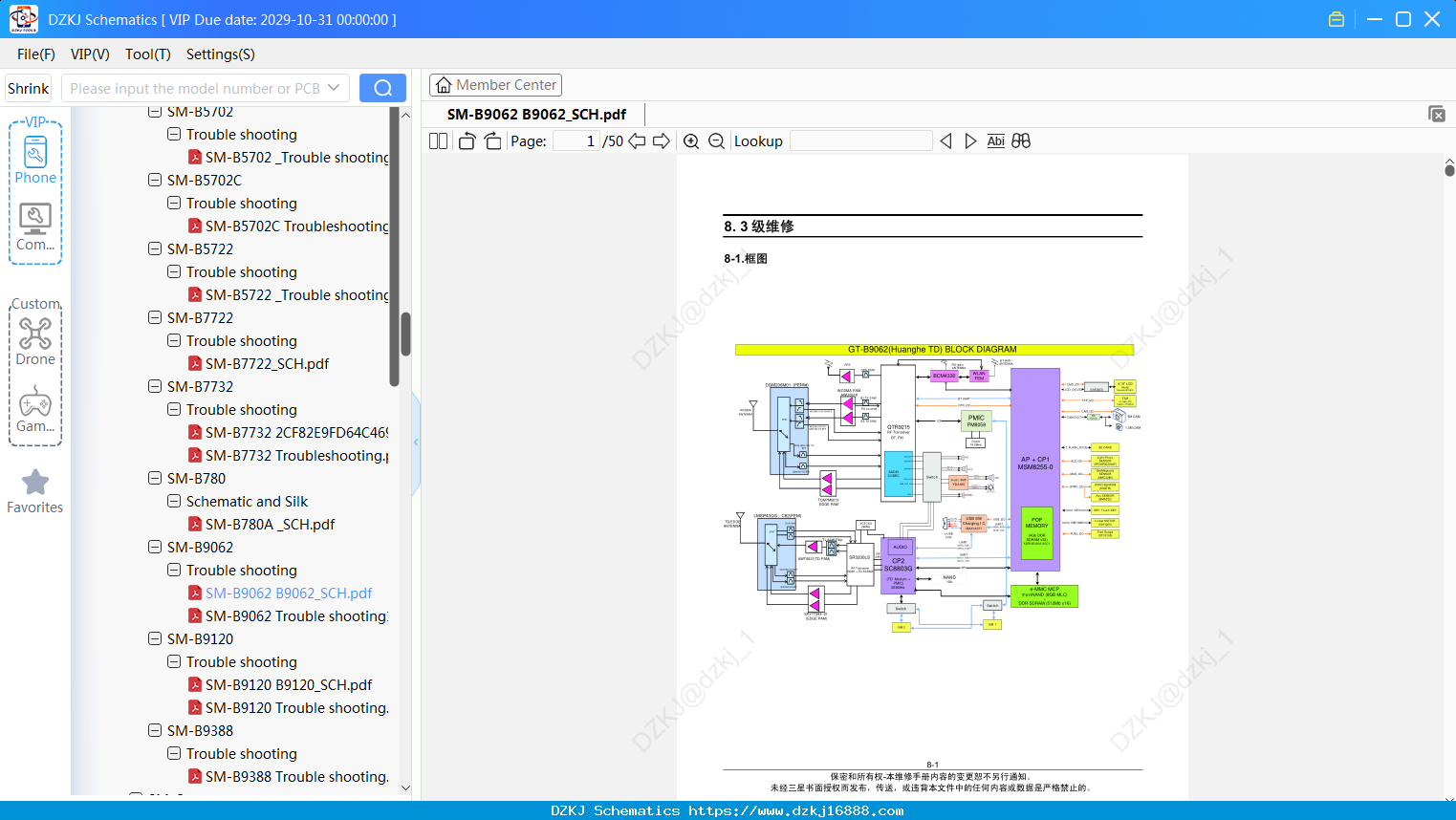The height and width of the screenshot is (820, 1456).
Task: Collapse the SM-B7722 tree node
Action: [x=155, y=317]
